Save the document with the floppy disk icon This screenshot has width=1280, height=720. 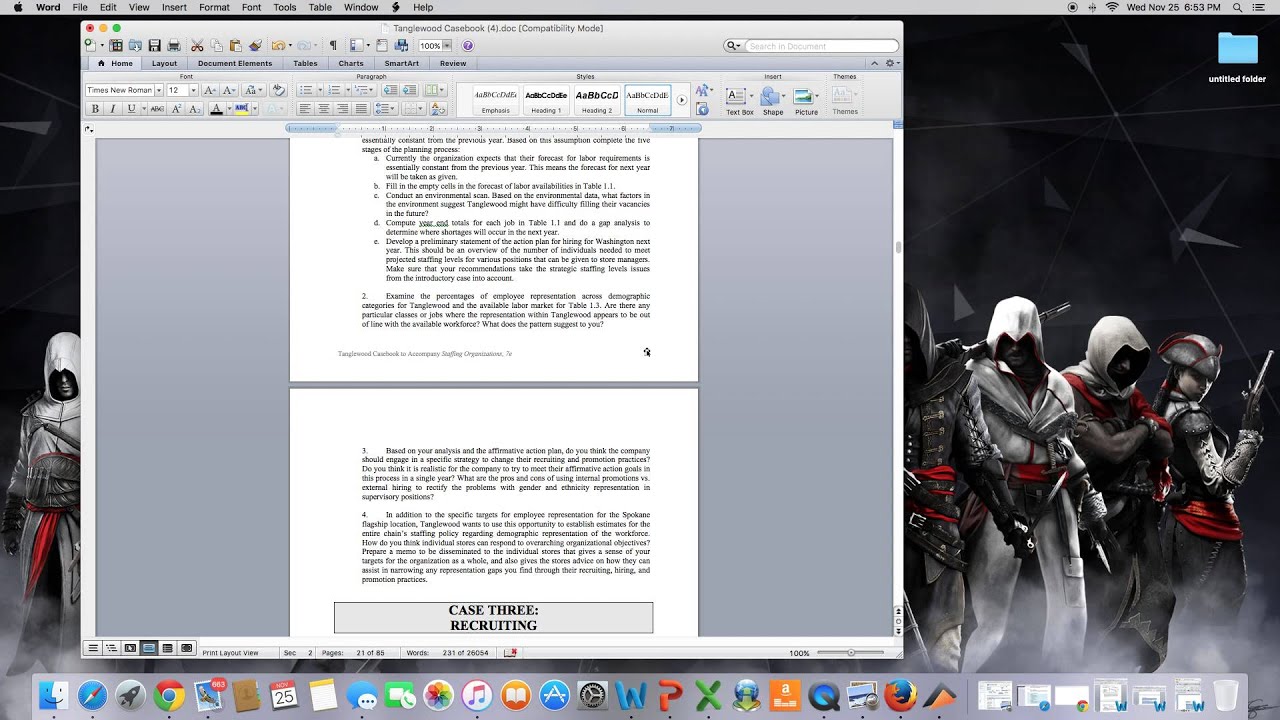coord(154,46)
